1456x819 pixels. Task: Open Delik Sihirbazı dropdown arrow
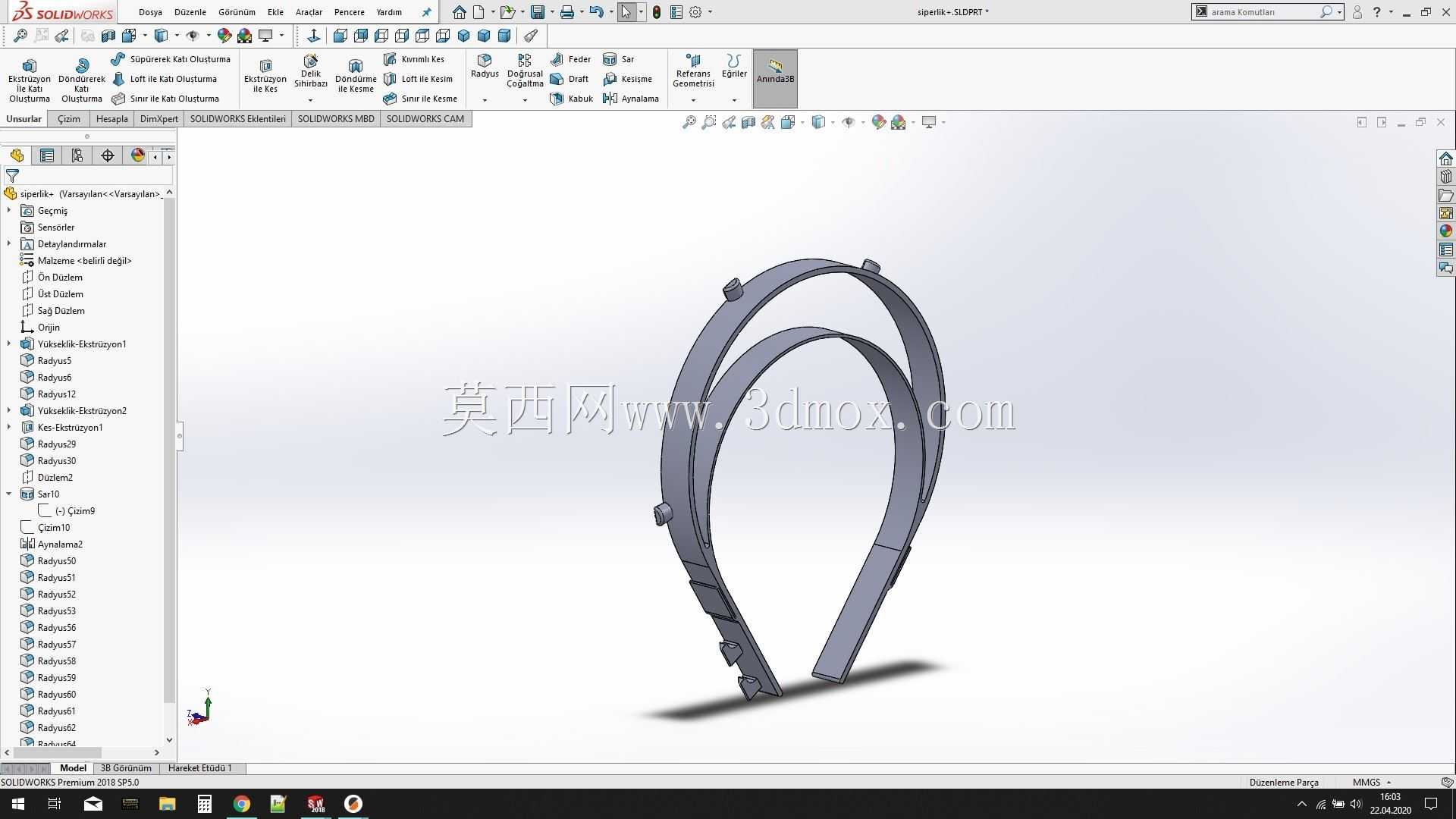click(310, 100)
